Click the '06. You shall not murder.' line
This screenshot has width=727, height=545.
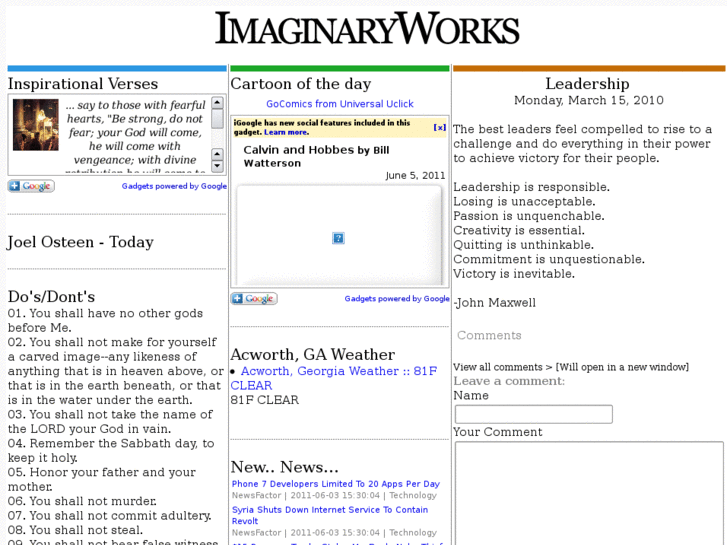[82, 501]
